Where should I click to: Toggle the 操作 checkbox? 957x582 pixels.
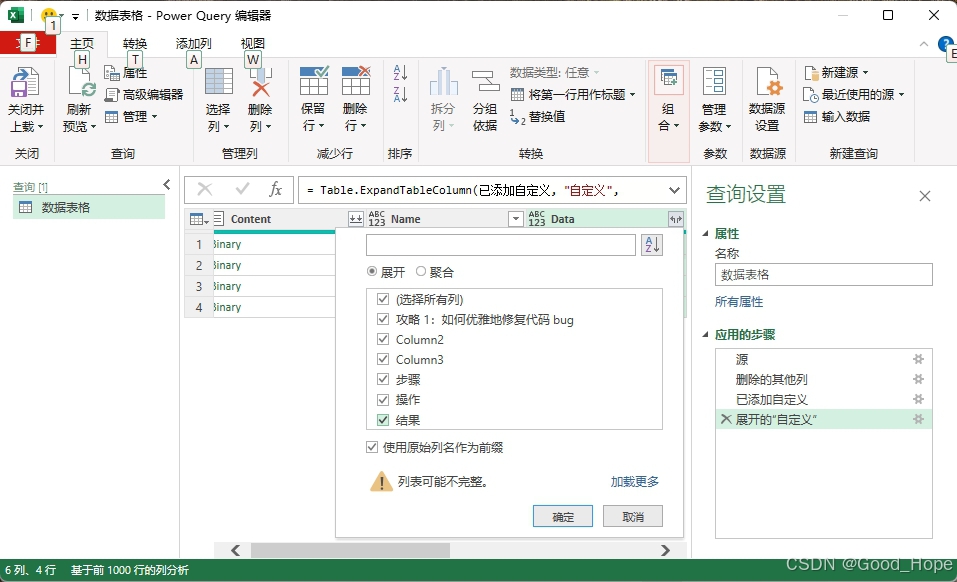[x=383, y=399]
